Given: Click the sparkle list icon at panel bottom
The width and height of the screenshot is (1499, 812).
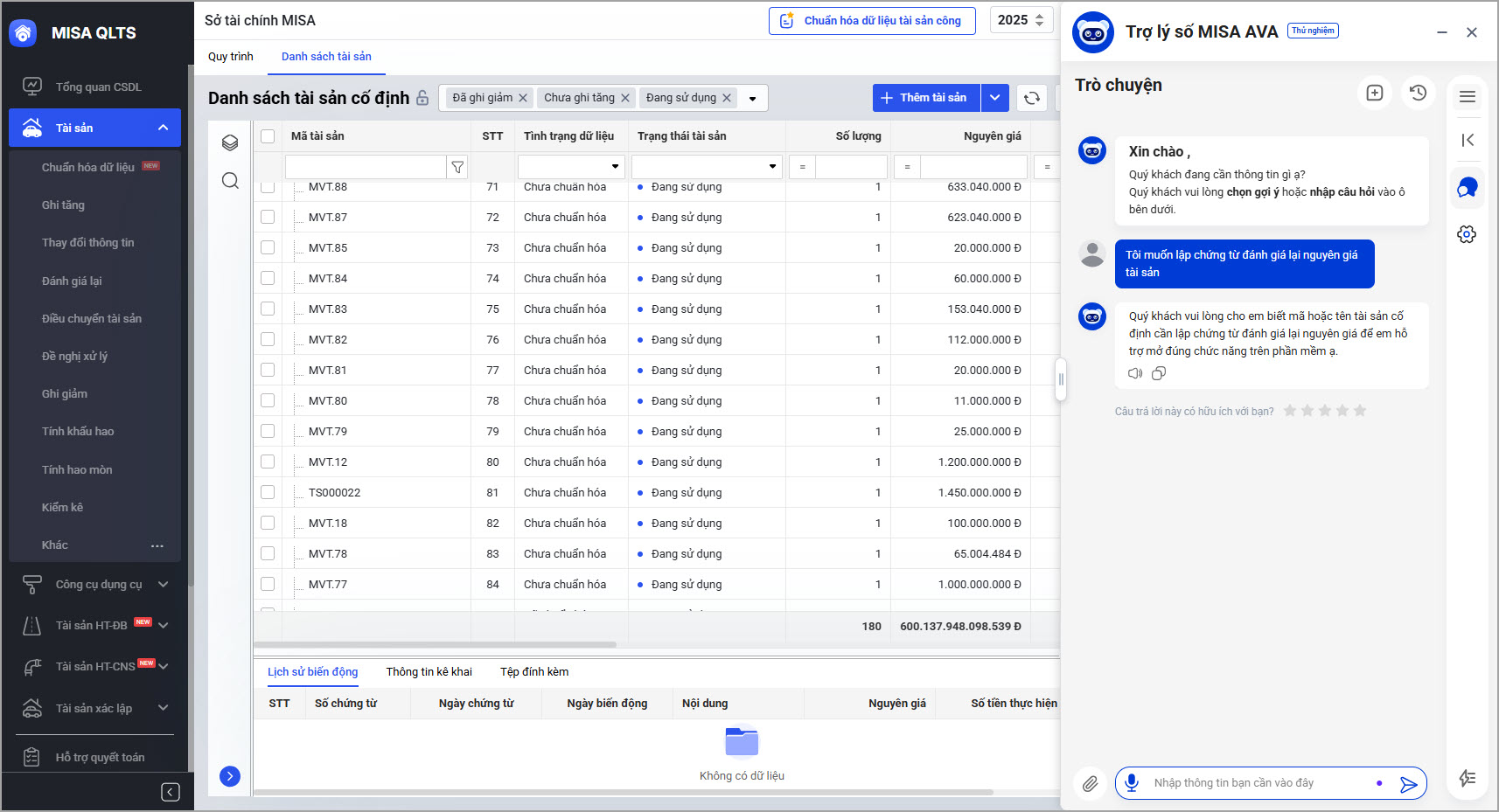Looking at the screenshot, I should 1468,778.
